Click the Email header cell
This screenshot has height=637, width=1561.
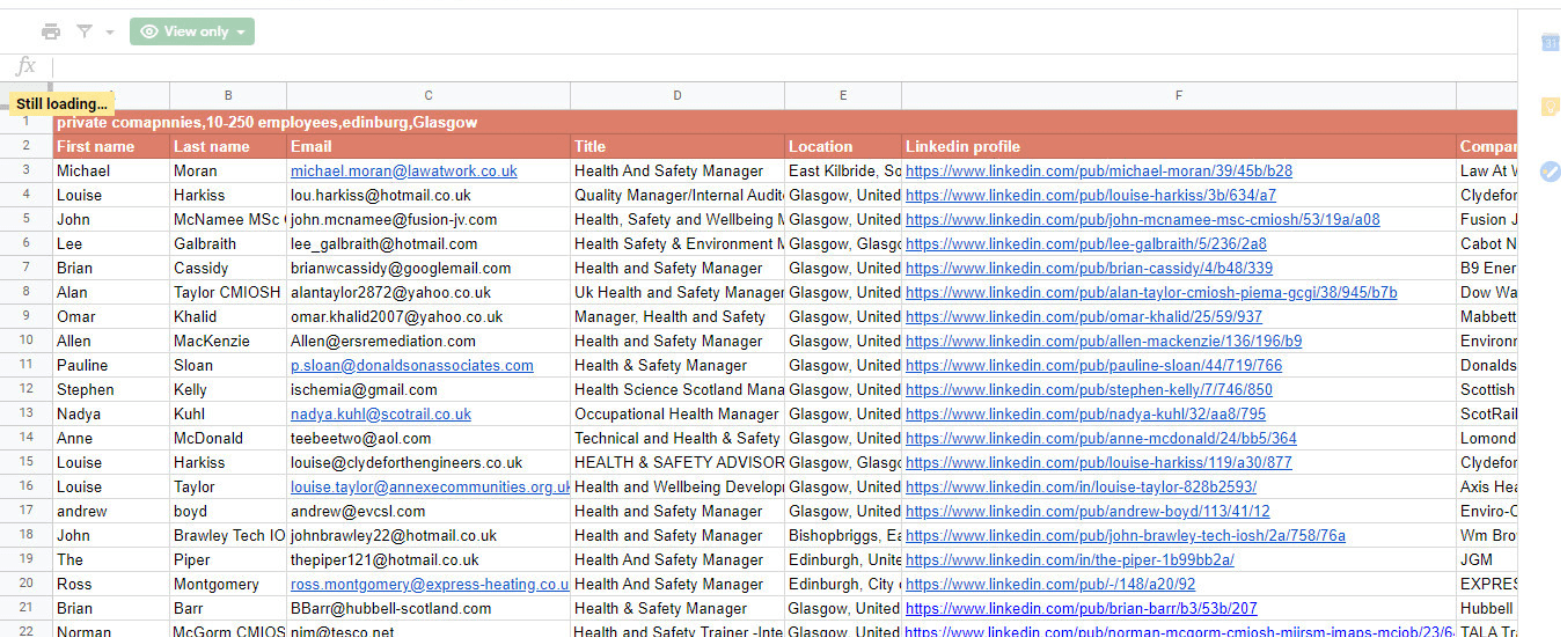tap(428, 147)
